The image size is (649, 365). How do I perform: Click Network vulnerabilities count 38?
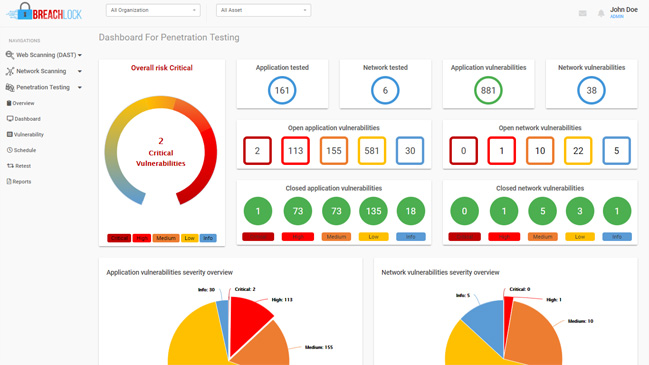[x=591, y=90]
